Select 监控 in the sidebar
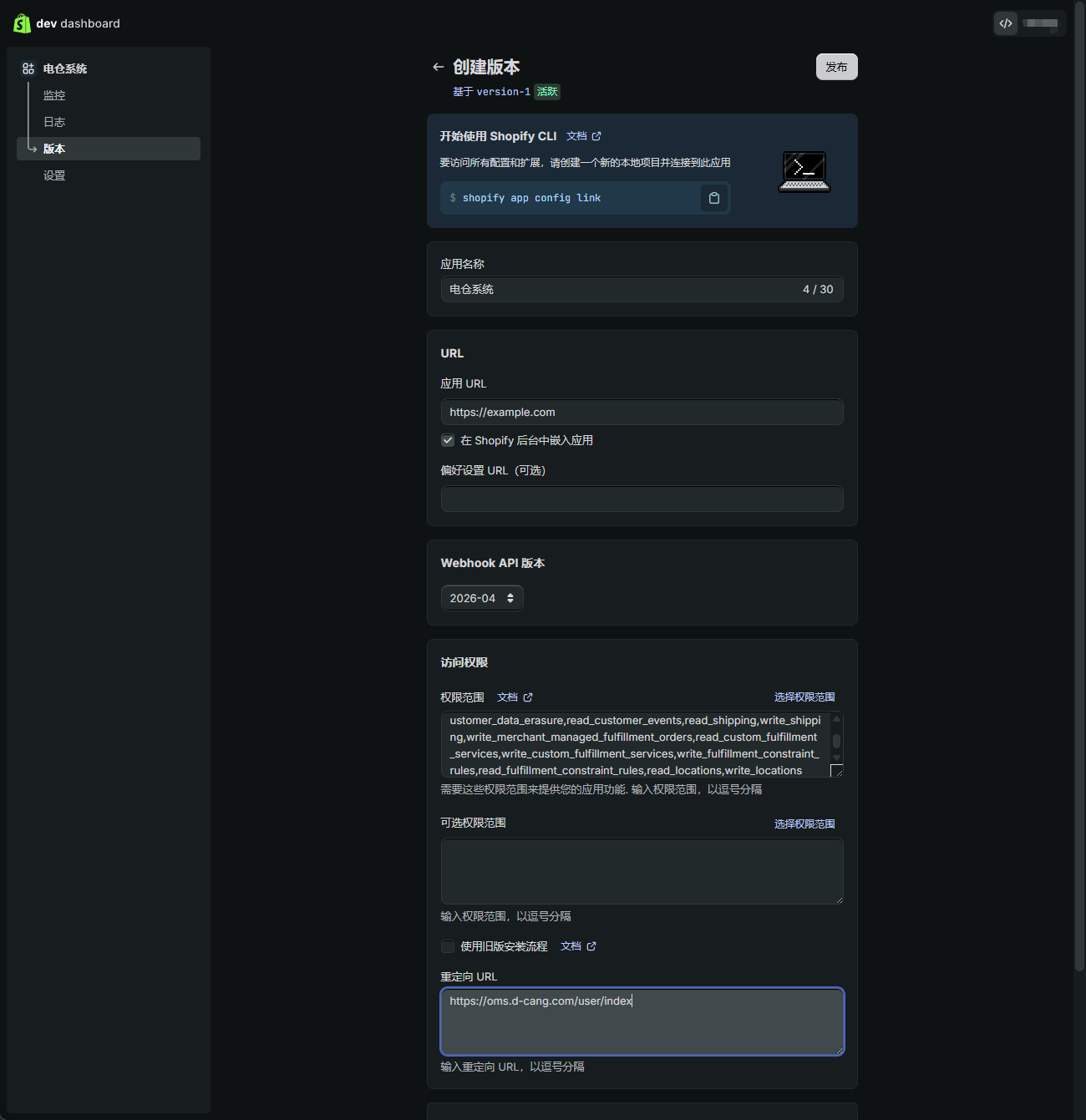This screenshot has width=1086, height=1120. 54,95
